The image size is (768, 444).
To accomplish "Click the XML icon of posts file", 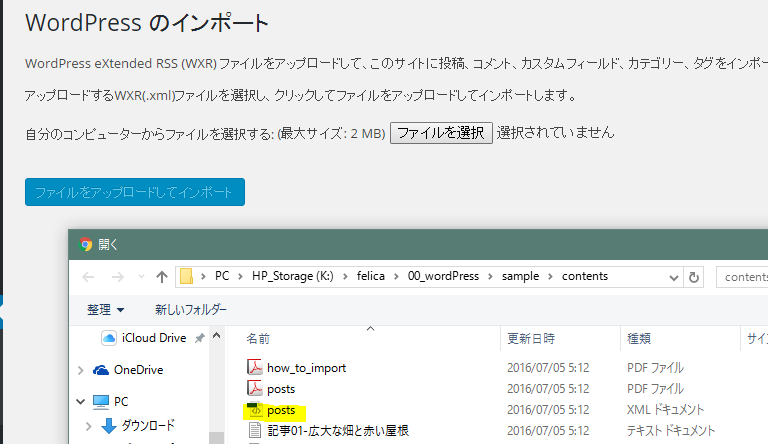I will coord(255,410).
